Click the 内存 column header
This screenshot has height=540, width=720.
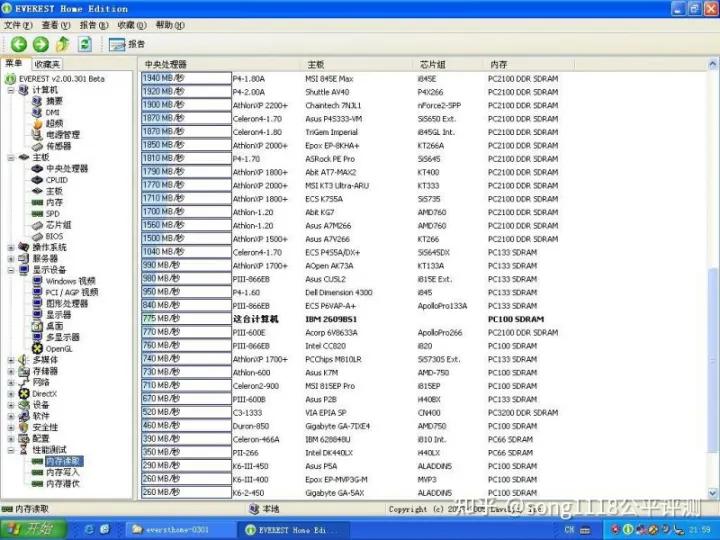coord(500,64)
